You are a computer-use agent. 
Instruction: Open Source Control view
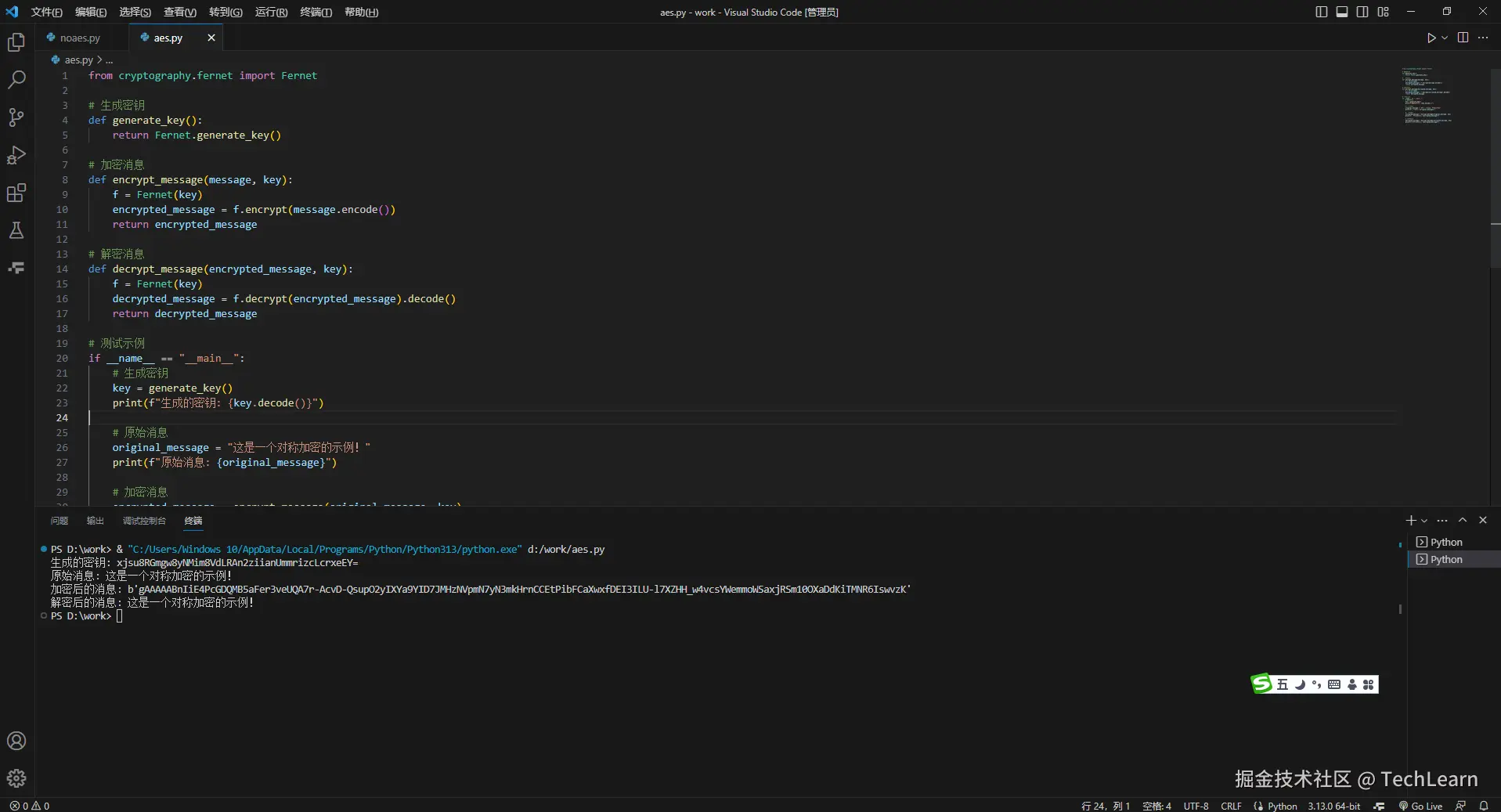16,117
